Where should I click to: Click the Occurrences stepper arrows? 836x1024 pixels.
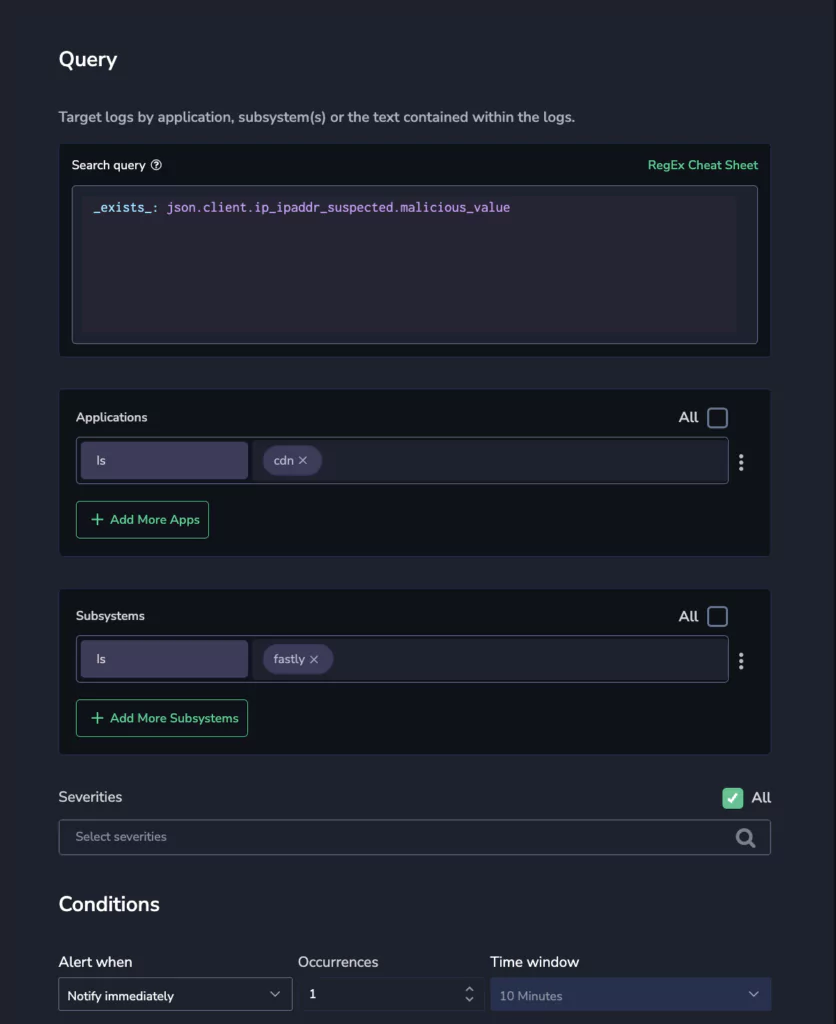pos(469,994)
